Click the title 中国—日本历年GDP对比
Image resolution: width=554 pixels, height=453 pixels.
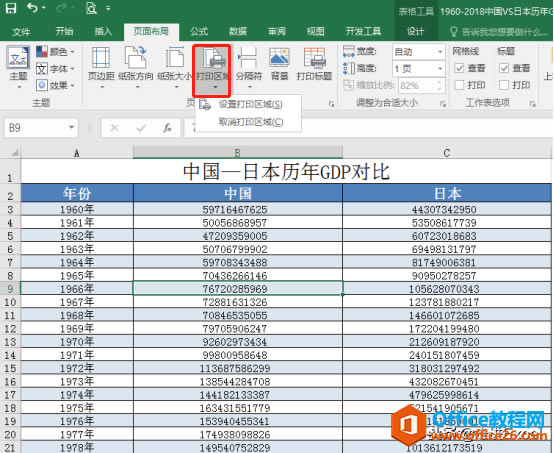(286, 171)
